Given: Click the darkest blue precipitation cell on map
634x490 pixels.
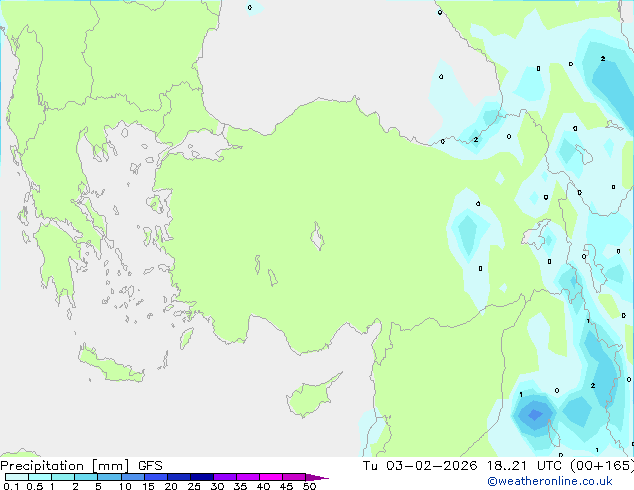Looking at the screenshot, I should (x=535, y=415).
